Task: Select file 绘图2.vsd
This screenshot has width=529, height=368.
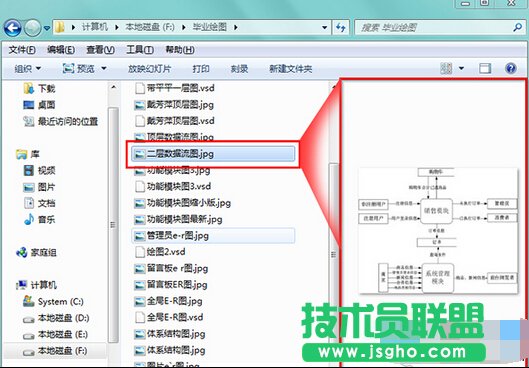Action: 160,252
